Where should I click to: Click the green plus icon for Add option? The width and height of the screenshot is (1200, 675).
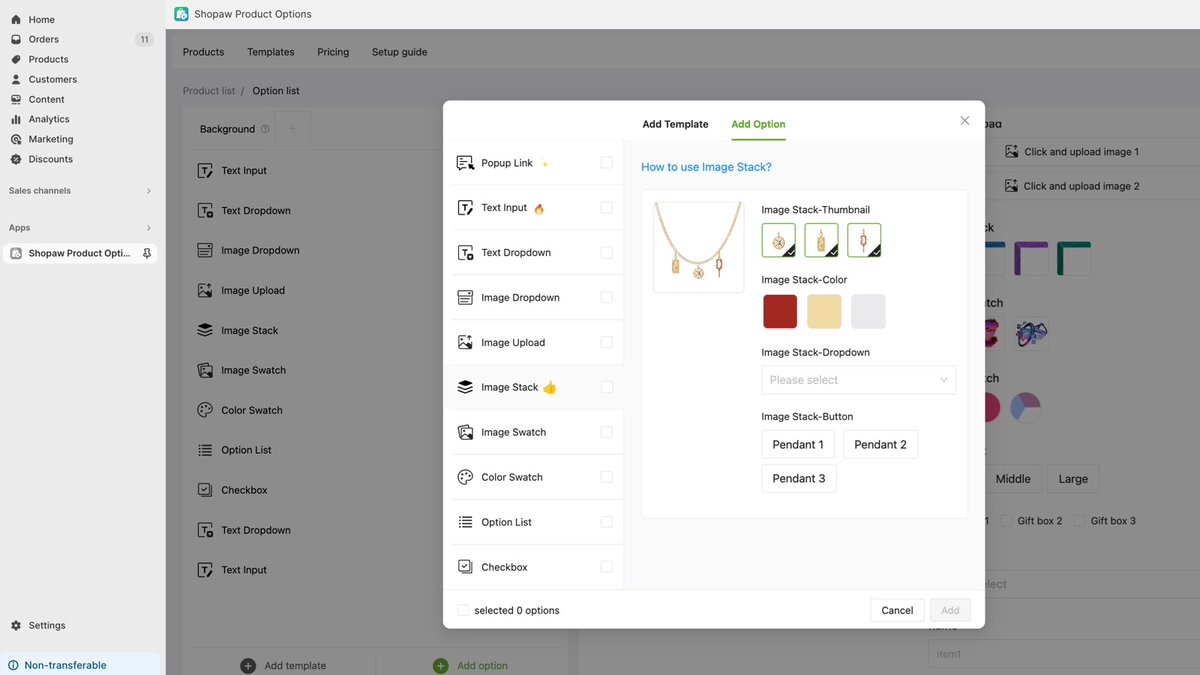pyautogui.click(x=440, y=665)
